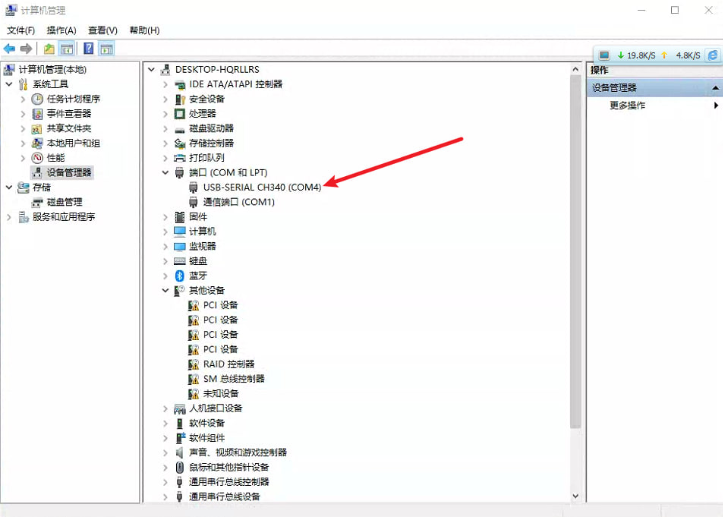723x517 pixels.
Task: Click the monitor icon in network speed widget
Action: click(604, 55)
